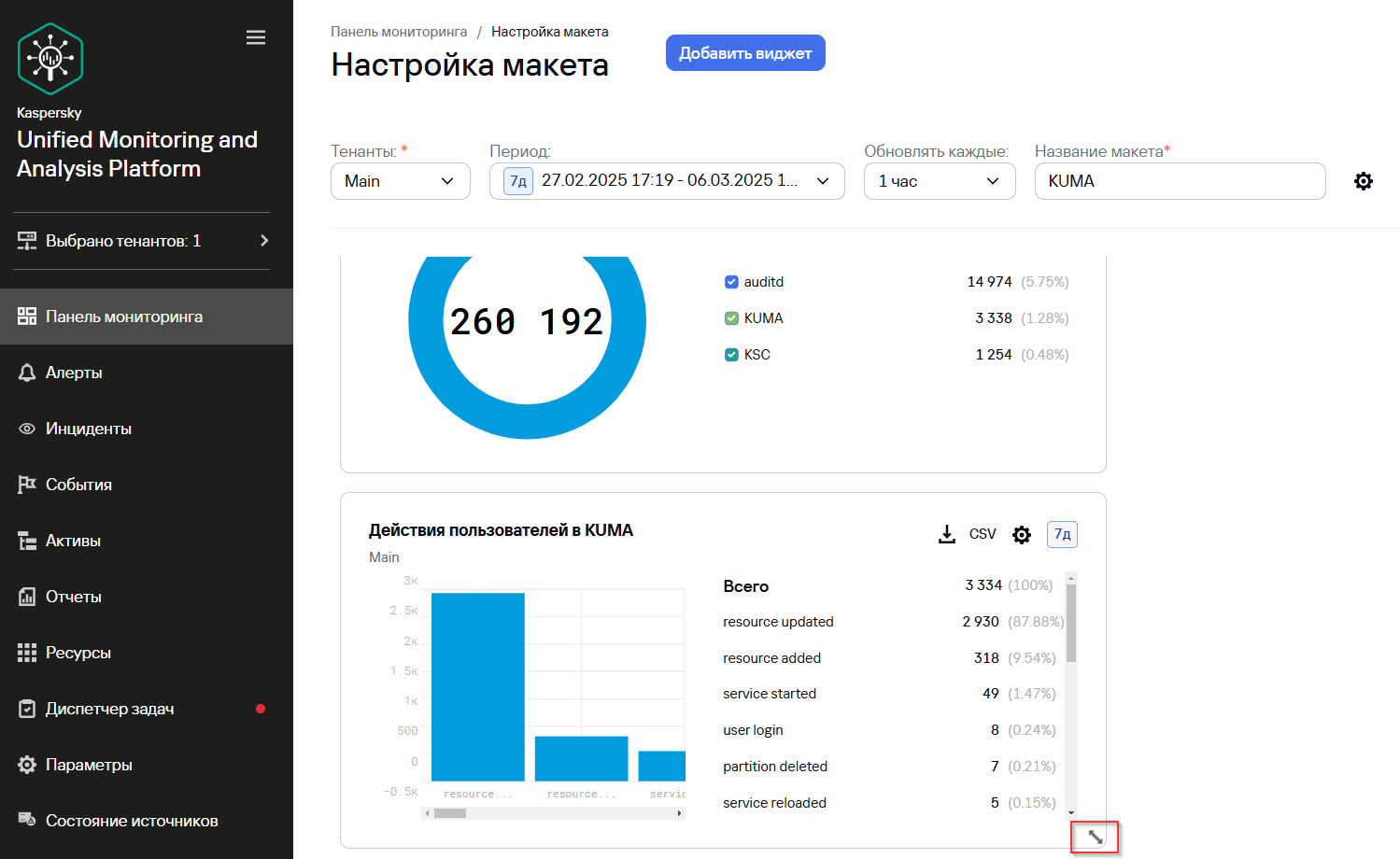Click the chart horizontal scrollbar thumb
This screenshot has height=859, width=1400.
click(450, 813)
